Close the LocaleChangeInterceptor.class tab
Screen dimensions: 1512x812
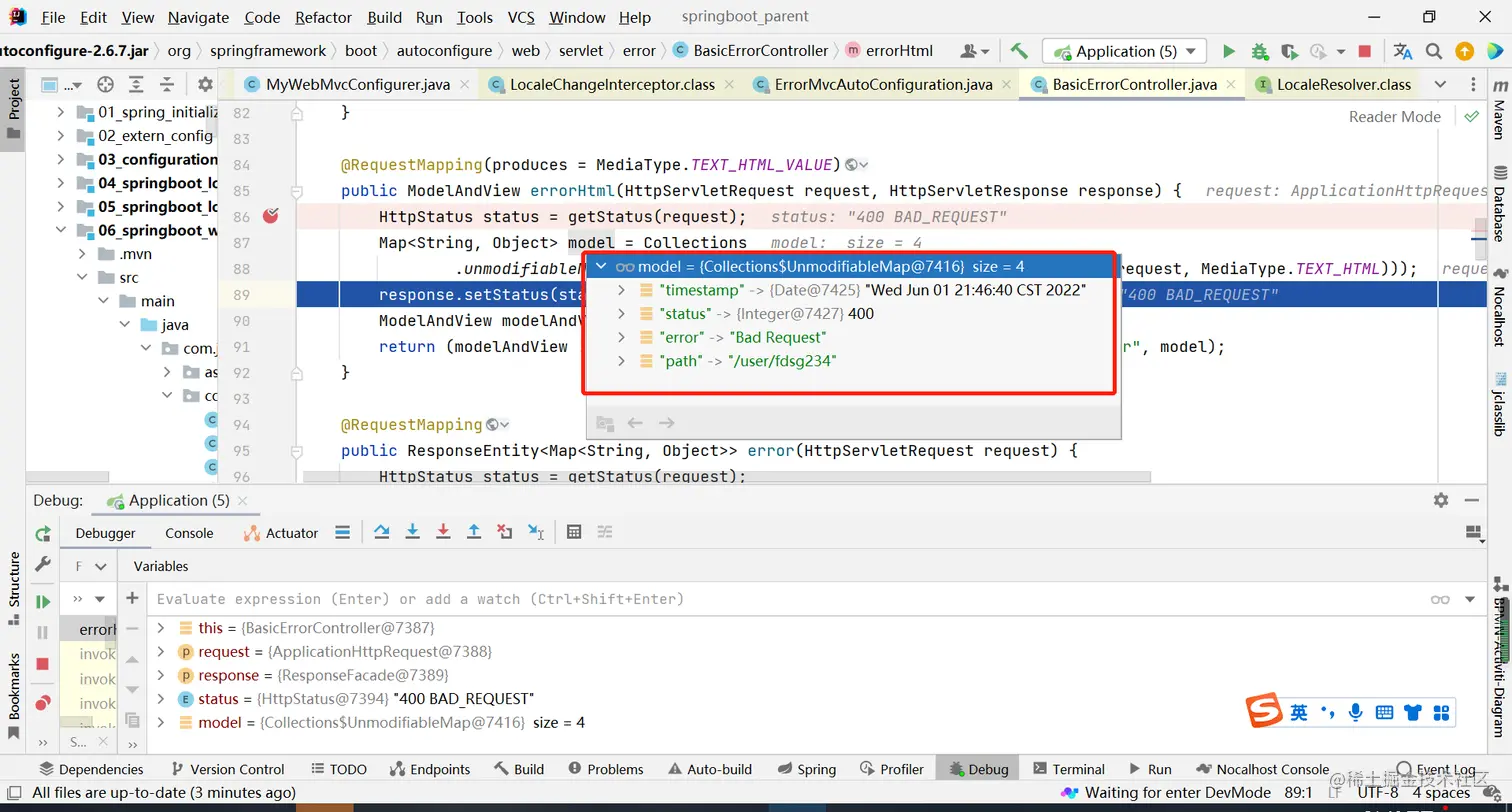[x=731, y=85]
